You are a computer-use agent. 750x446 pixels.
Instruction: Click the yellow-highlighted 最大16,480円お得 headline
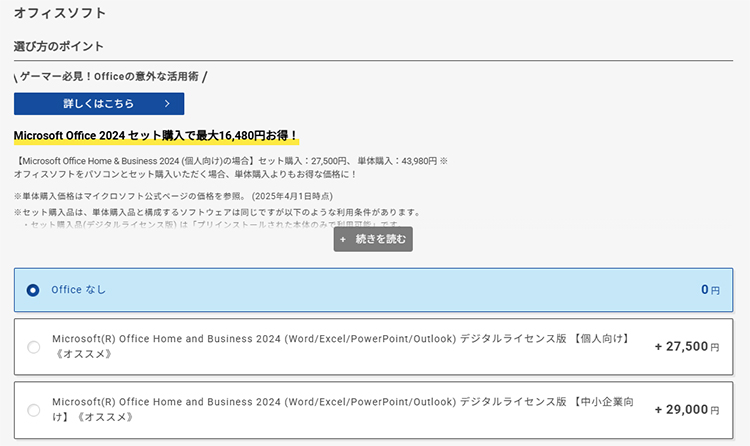coord(156,135)
